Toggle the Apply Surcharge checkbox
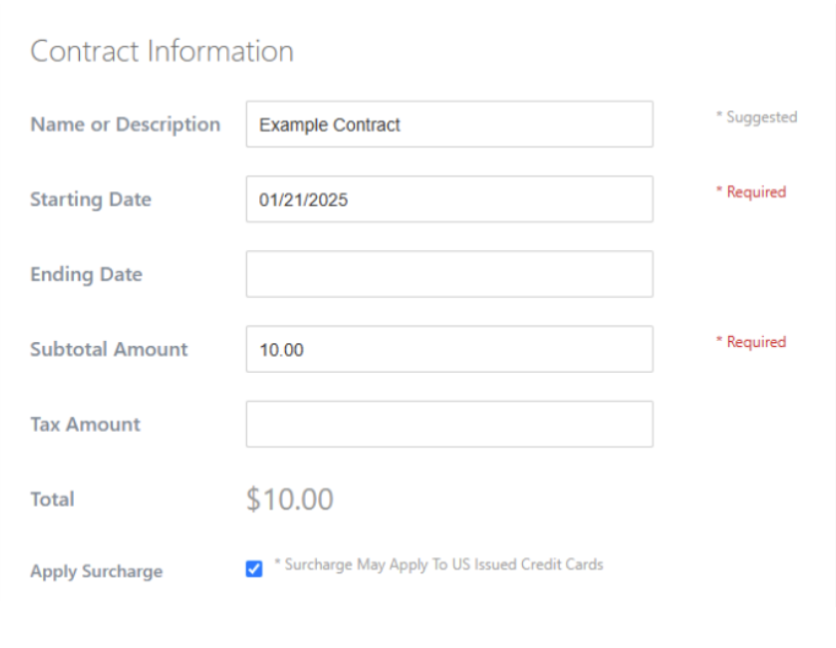836x648 pixels. 254,569
